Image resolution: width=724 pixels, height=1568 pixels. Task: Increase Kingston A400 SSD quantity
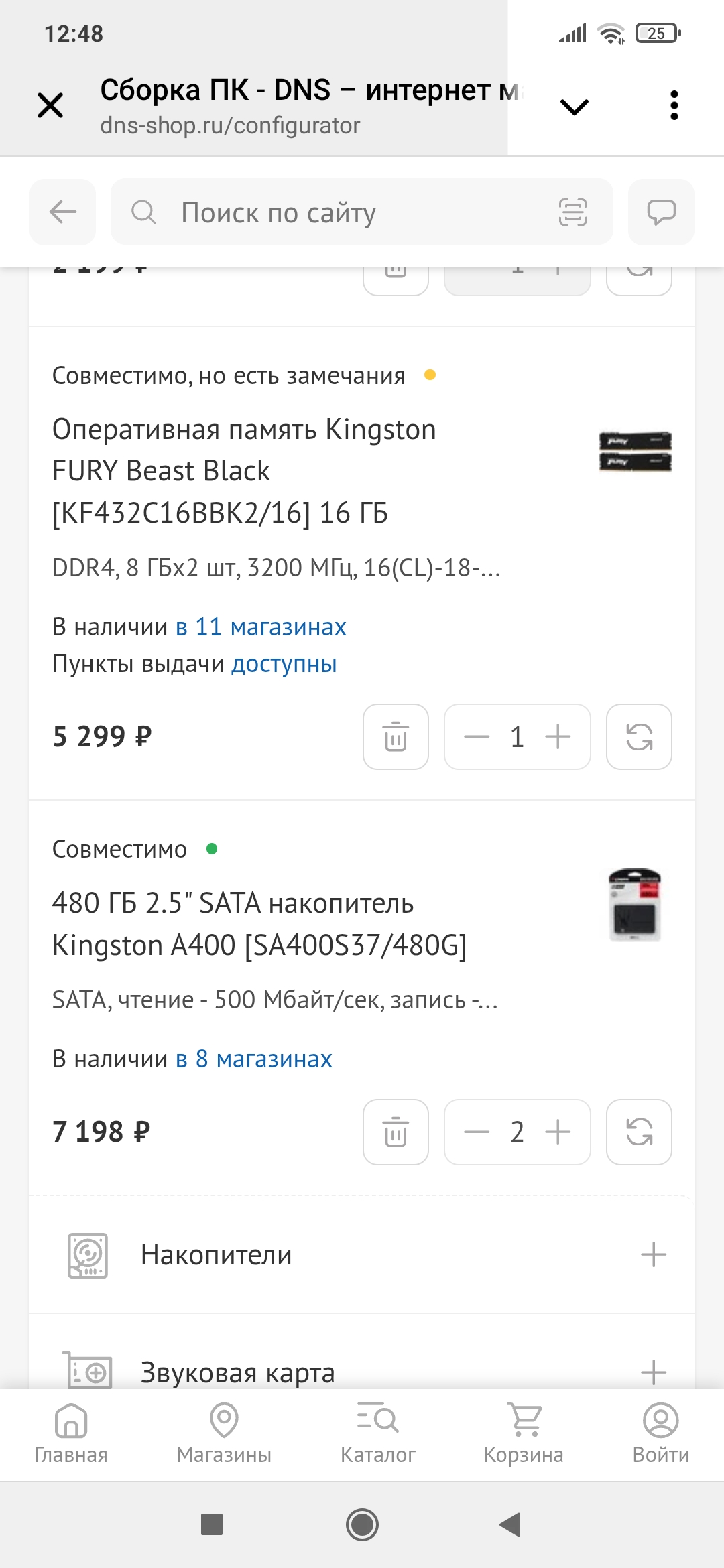(558, 1132)
